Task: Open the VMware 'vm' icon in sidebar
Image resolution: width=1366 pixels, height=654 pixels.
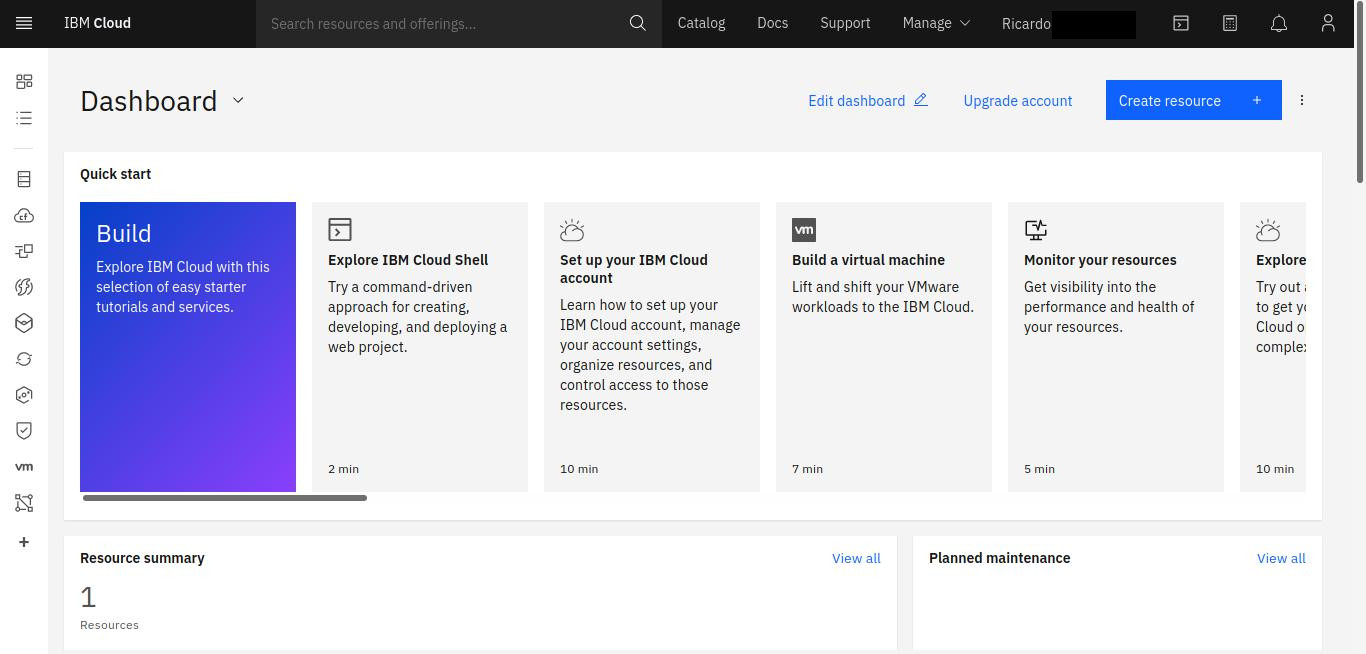Action: pos(24,467)
